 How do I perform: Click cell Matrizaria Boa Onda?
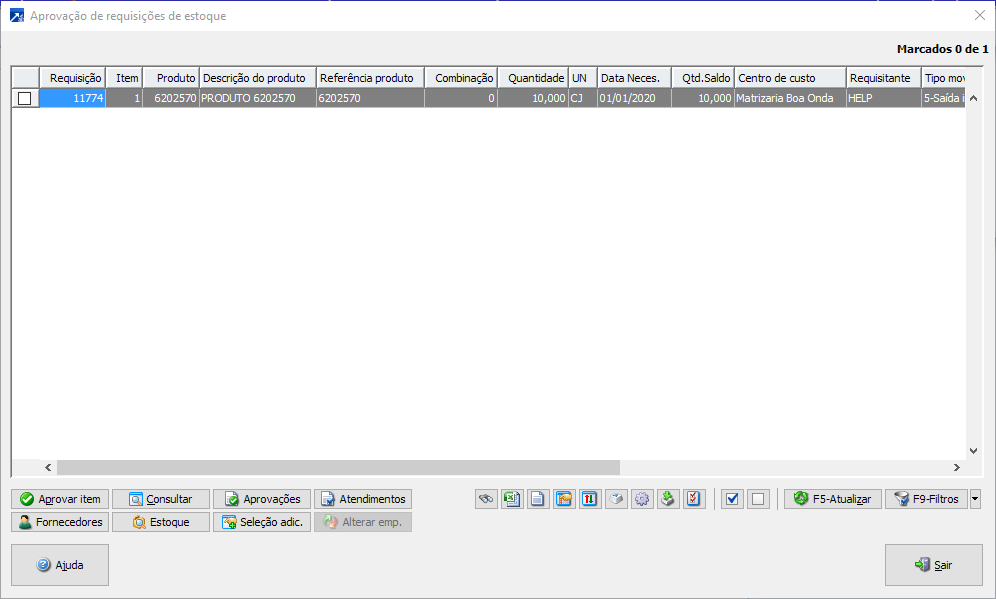790,98
